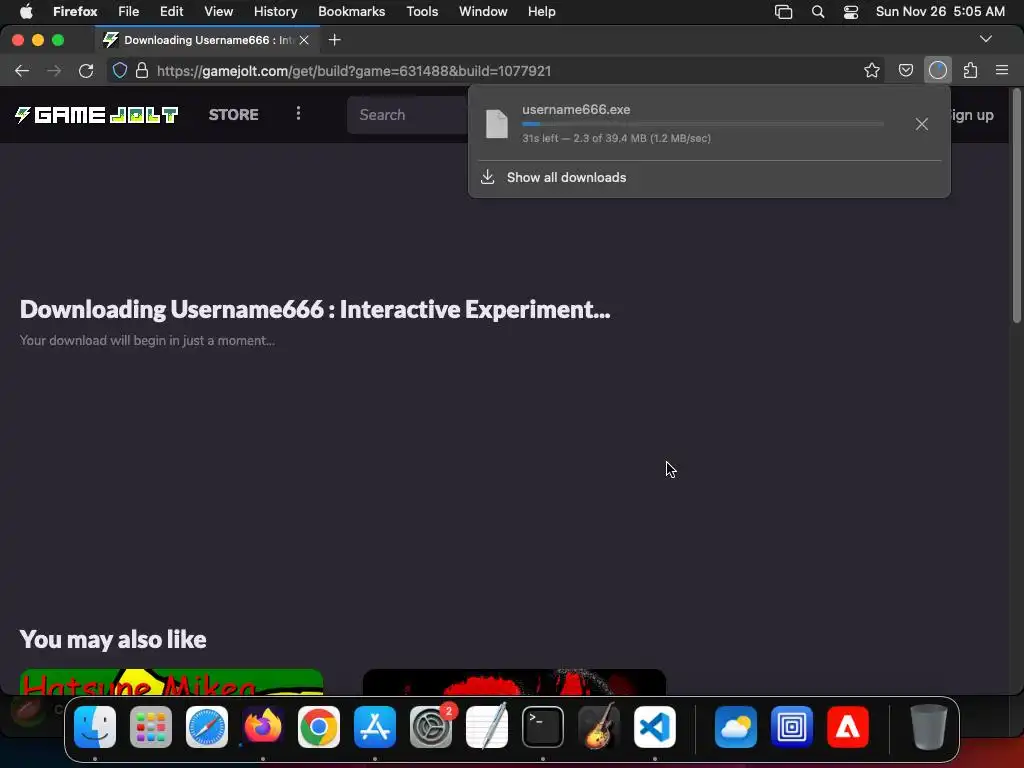Viewport: 1024px width, 768px height.
Task: Click the You may also like heading
Action: [x=113, y=639]
